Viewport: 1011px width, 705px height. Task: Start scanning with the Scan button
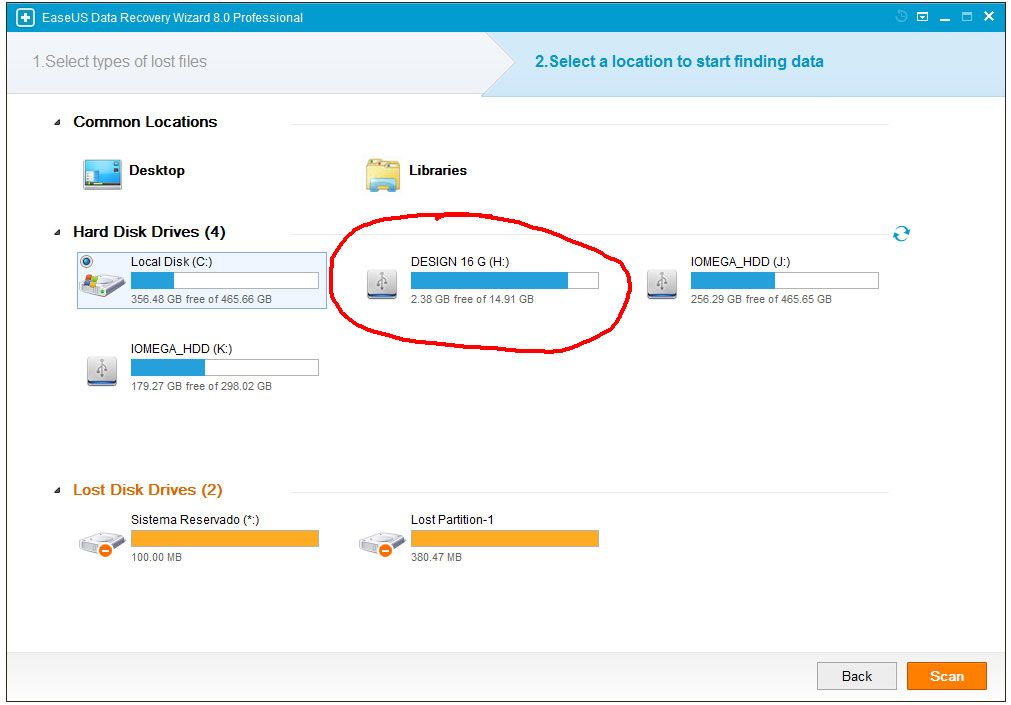tap(947, 676)
